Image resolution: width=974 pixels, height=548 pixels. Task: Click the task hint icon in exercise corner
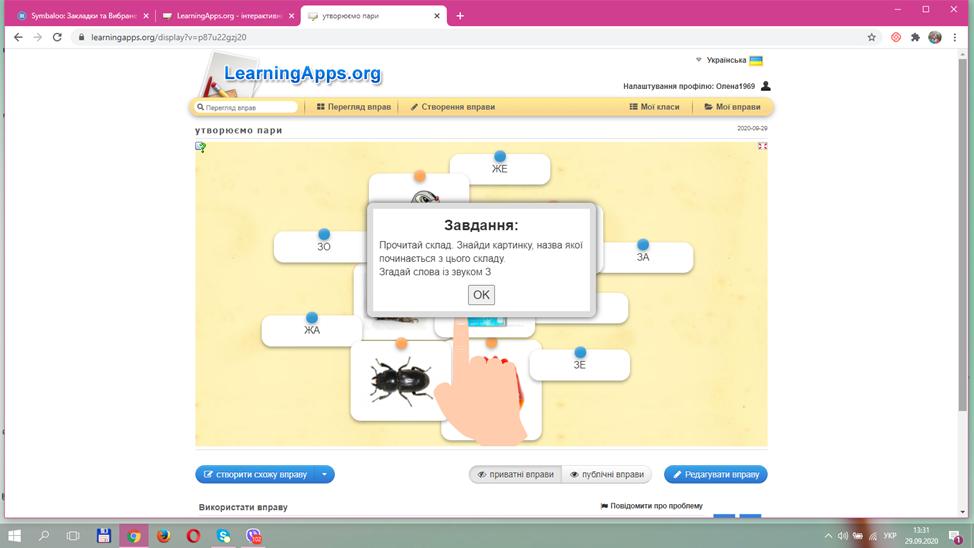201,147
